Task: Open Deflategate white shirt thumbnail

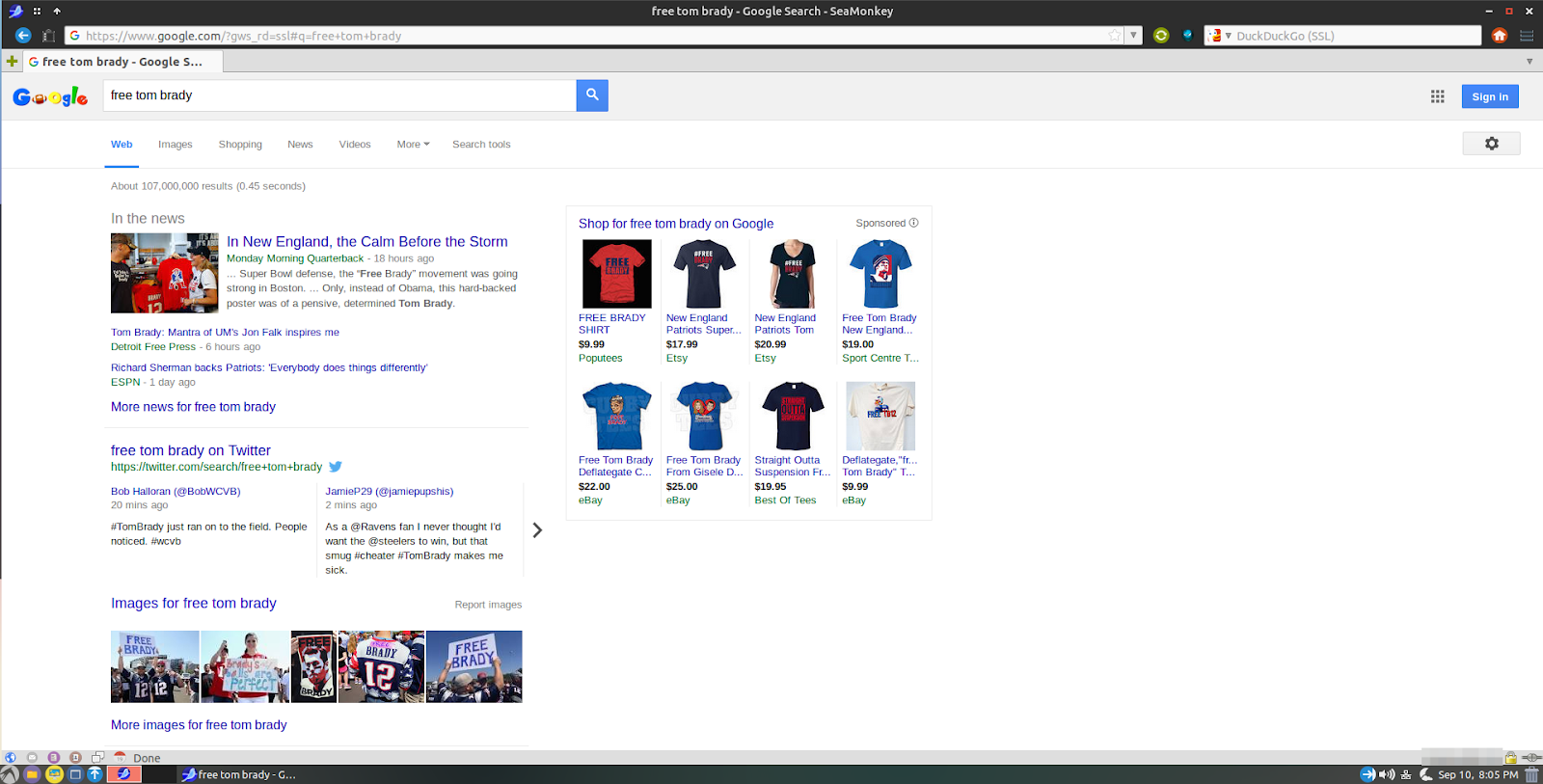Action: 880,416
